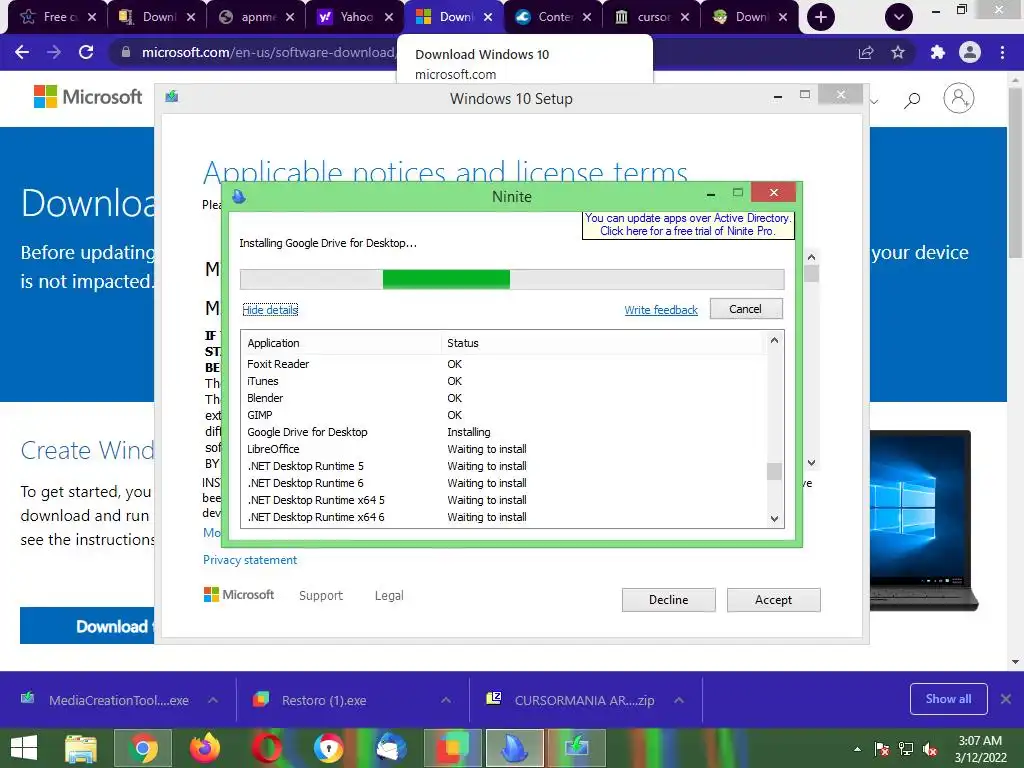Switch to Windows Setup taskbar icon
Viewport: 1024px width, 768px height.
pyautogui.click(x=577, y=748)
